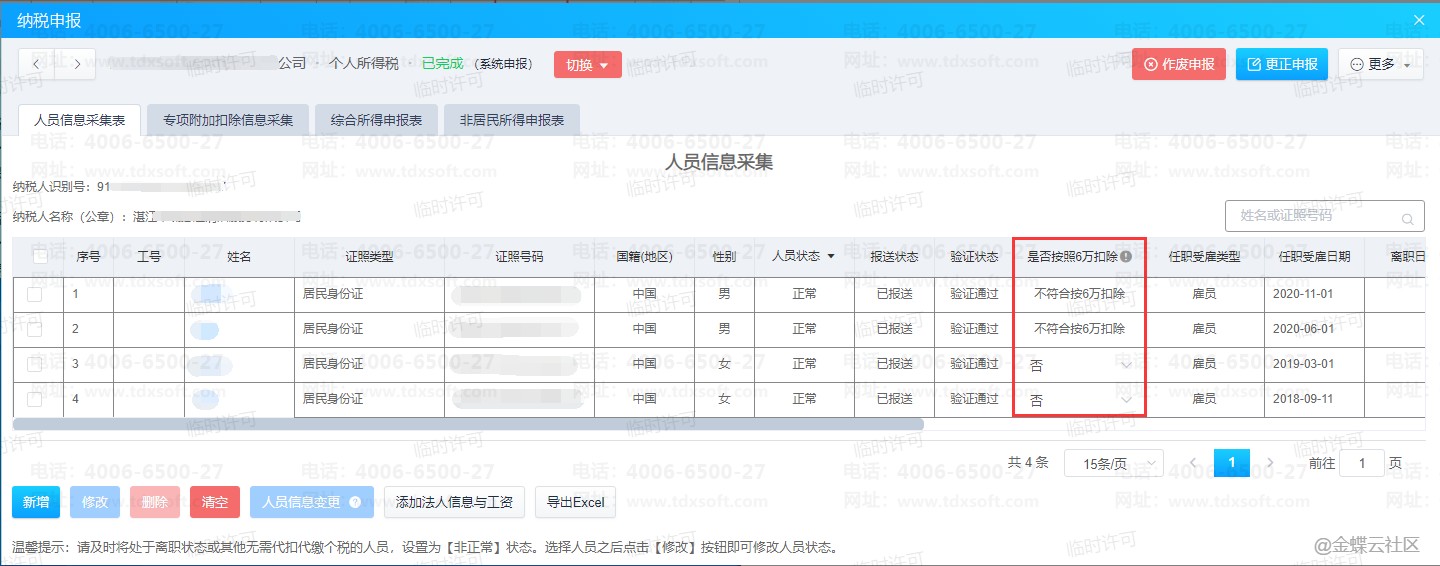Click the search magnifier icon
The height and width of the screenshot is (566, 1440).
click(x=1407, y=218)
